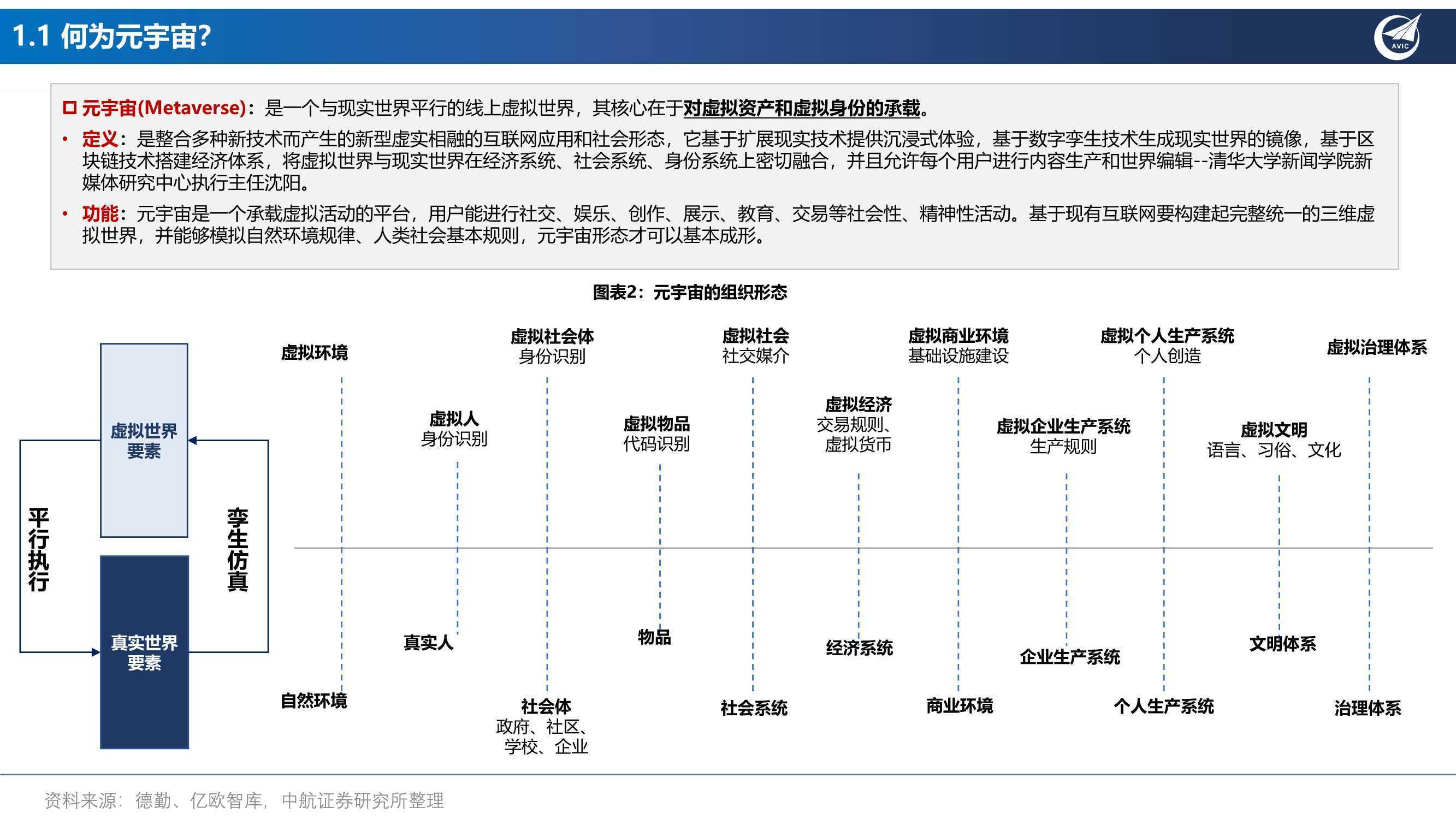This screenshot has width=1456, height=819.
Task: Click the 虚拟文明 heading
Action: (x=1274, y=430)
